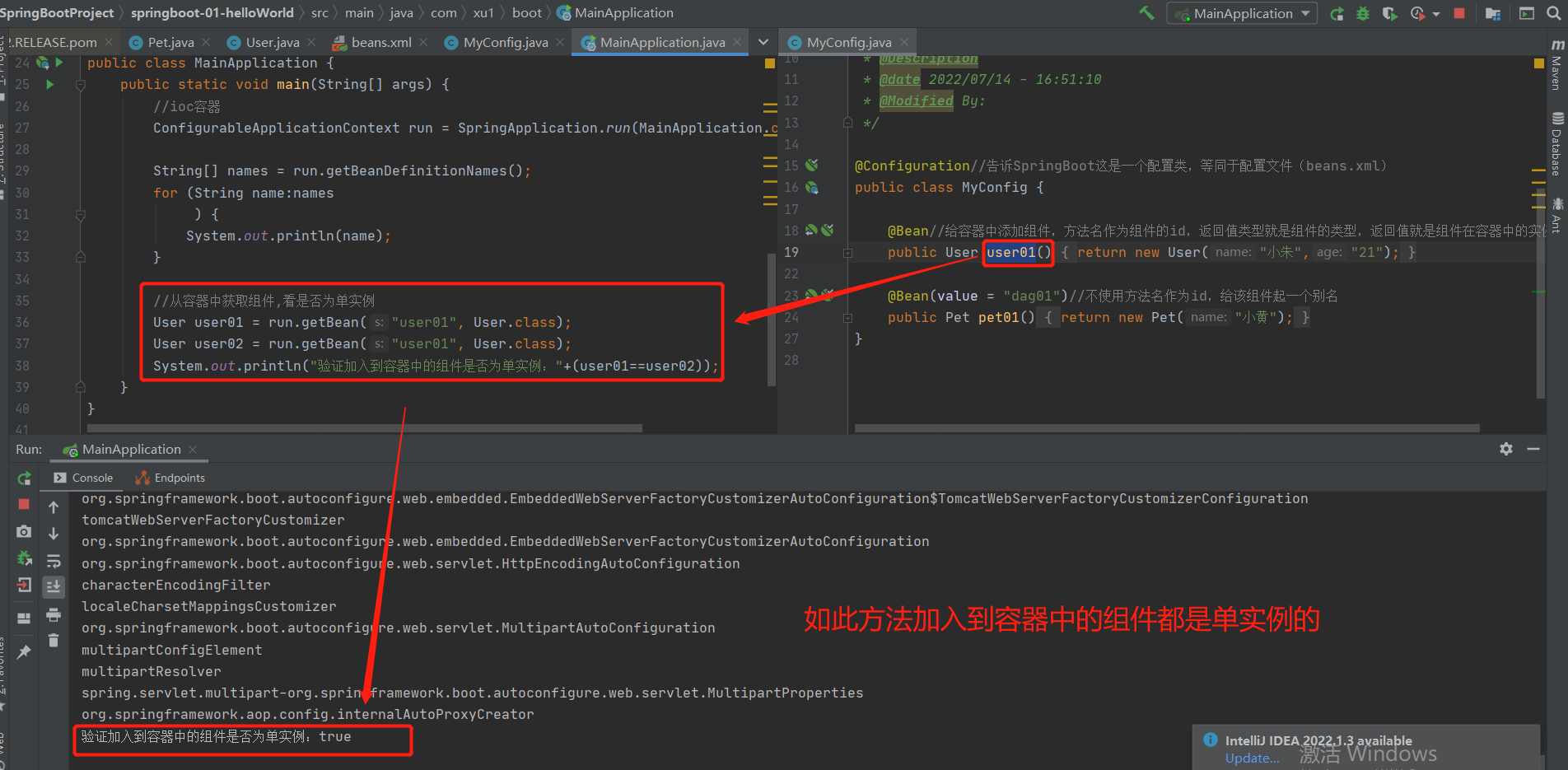
Task: Switch to the beans.xml tab
Action: click(x=381, y=42)
